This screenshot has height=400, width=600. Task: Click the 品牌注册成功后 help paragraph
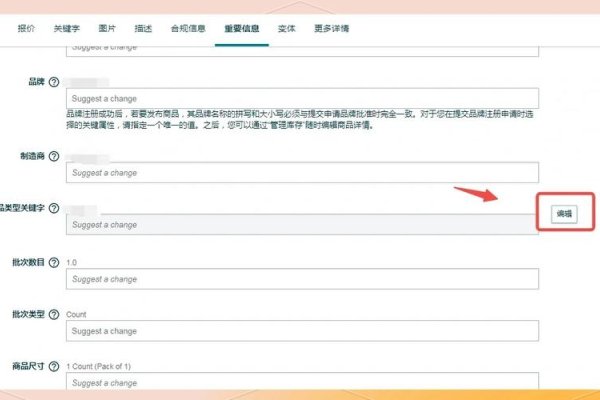(x=300, y=119)
